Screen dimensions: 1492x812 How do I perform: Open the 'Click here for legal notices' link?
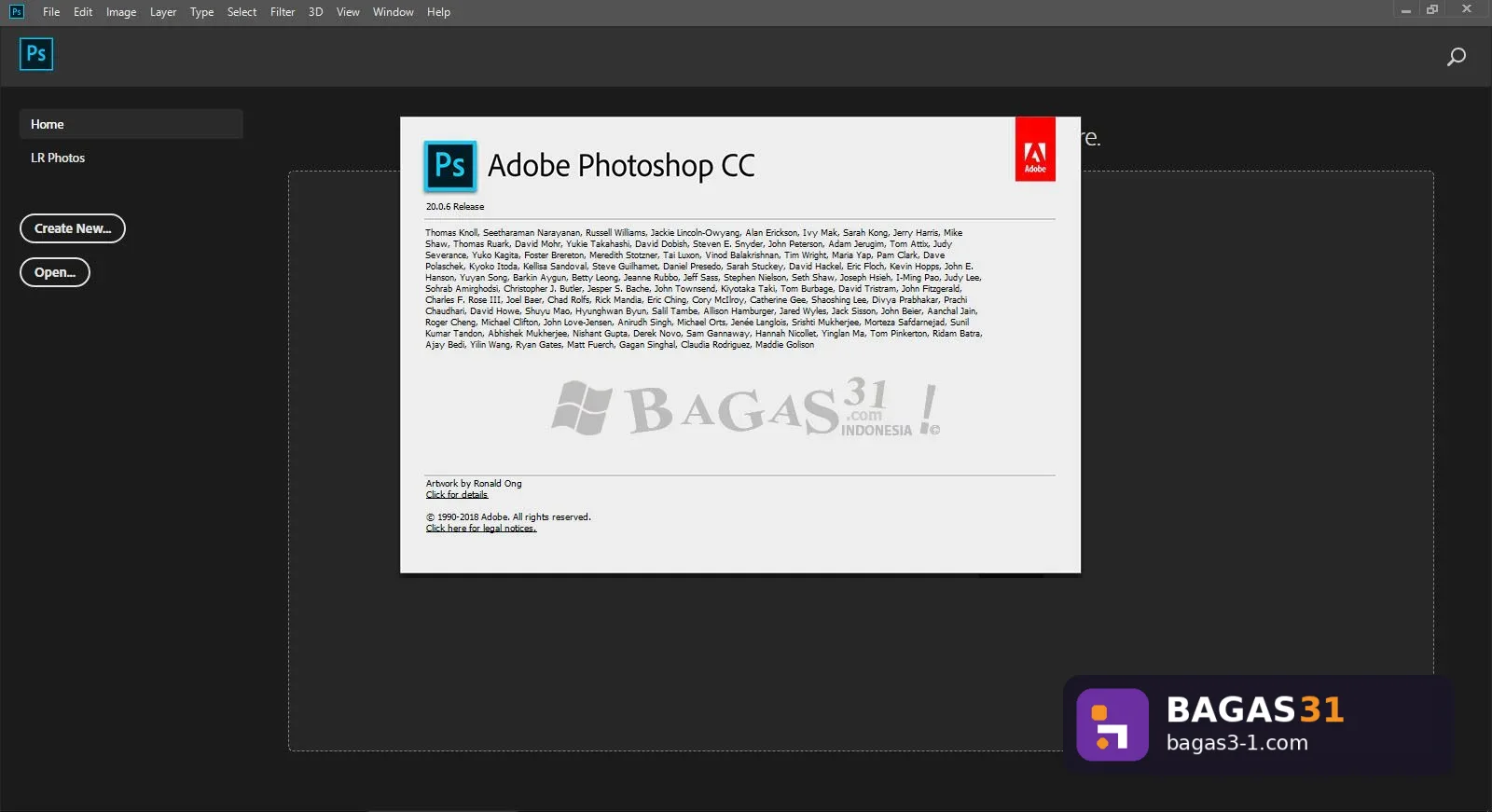pyautogui.click(x=481, y=529)
